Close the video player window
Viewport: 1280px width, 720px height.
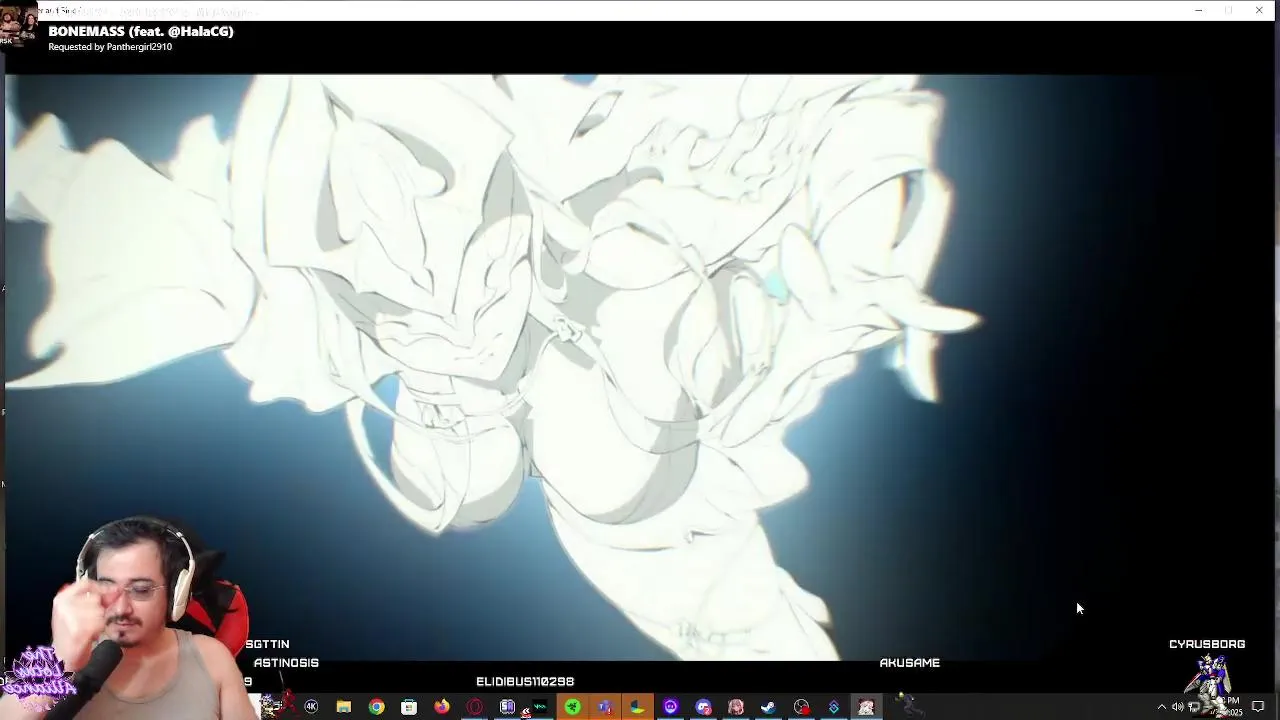tap(1258, 10)
